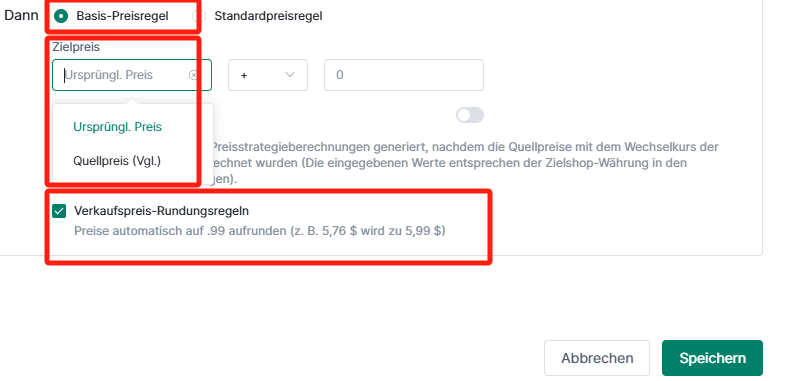
Task: Click the numeric value field showing 0
Action: point(404,75)
